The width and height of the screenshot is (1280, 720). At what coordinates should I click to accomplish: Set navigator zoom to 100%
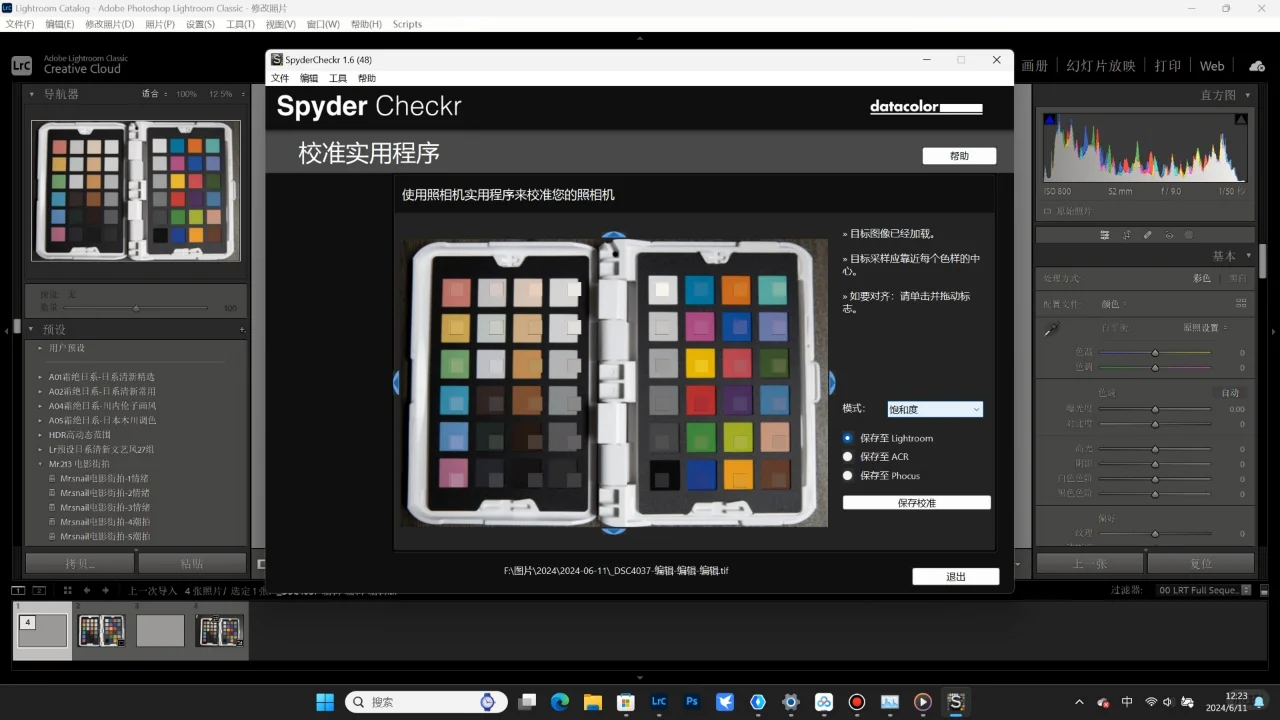coord(186,94)
